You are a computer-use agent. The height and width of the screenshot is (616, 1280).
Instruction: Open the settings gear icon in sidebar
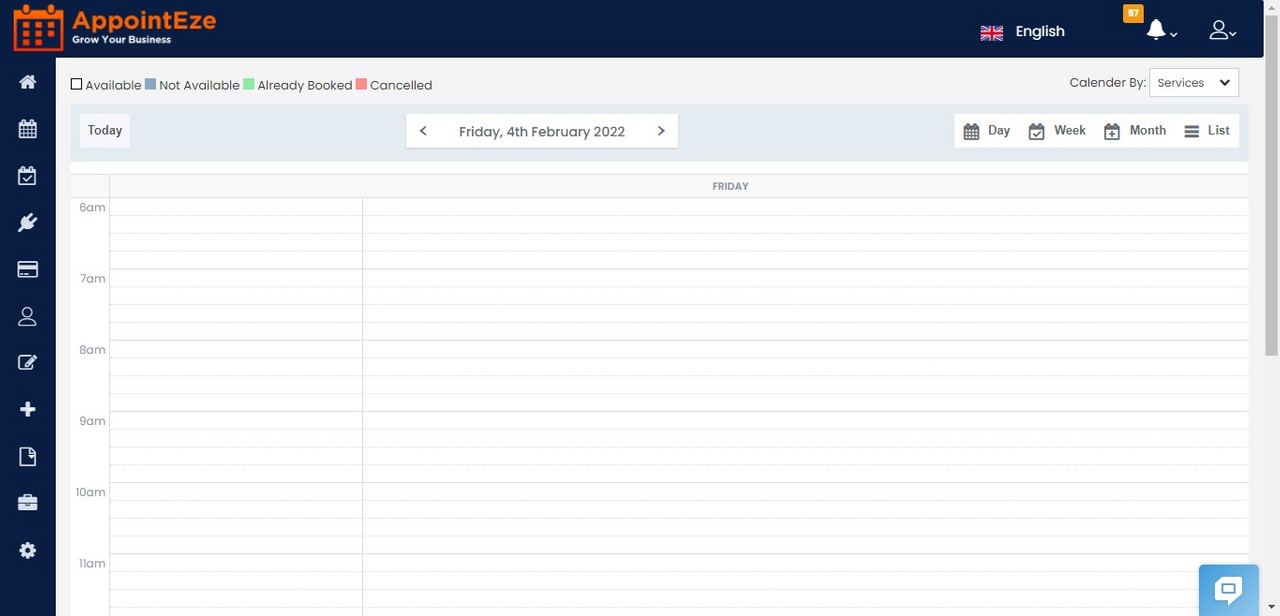click(28, 550)
